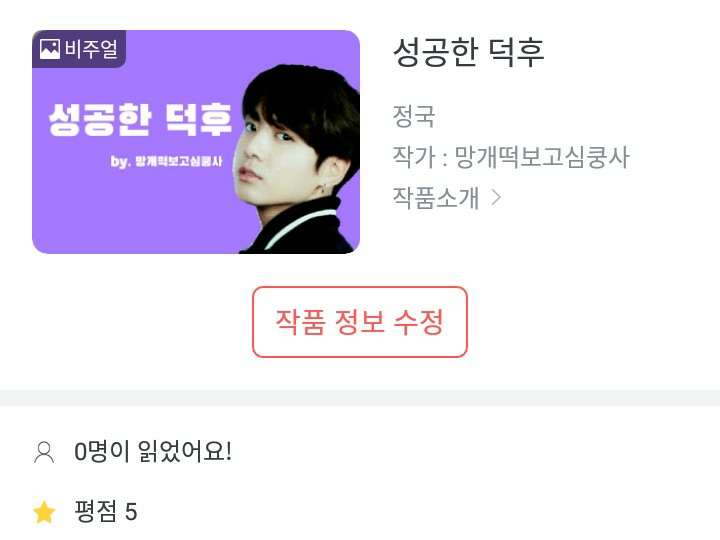Click the person icon beside reader count

pos(44,452)
